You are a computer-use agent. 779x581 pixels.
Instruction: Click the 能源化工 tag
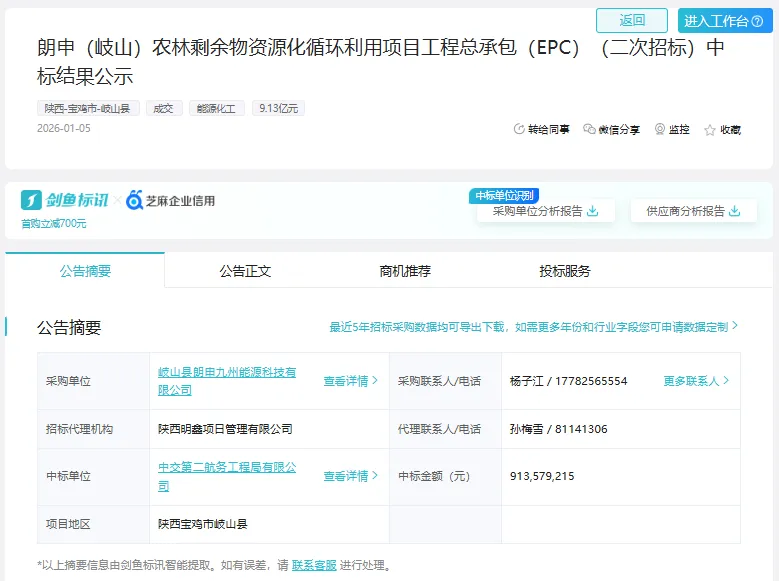216,108
